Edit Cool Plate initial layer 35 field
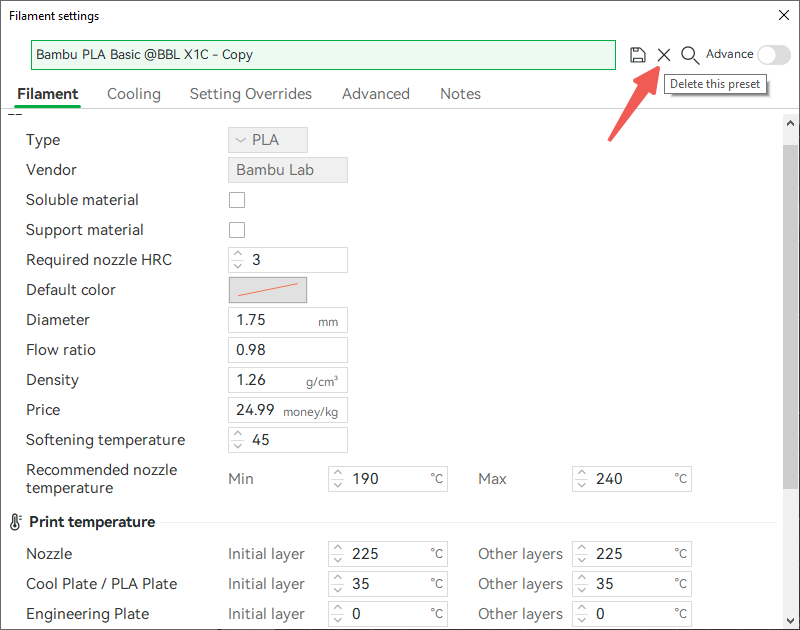Image resolution: width=800 pixels, height=630 pixels. tap(388, 584)
